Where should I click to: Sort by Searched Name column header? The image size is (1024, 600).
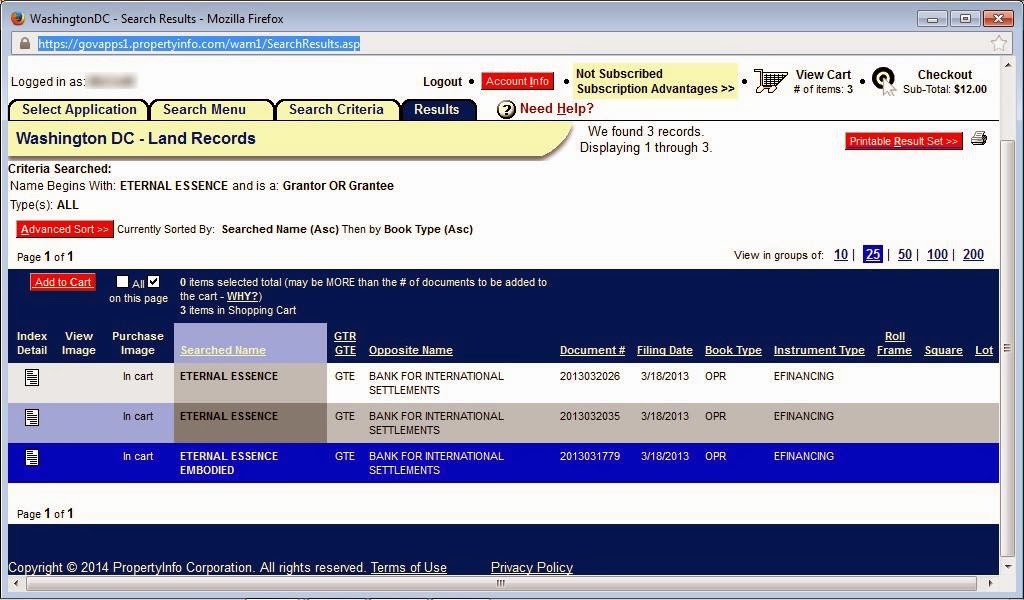[x=223, y=351]
